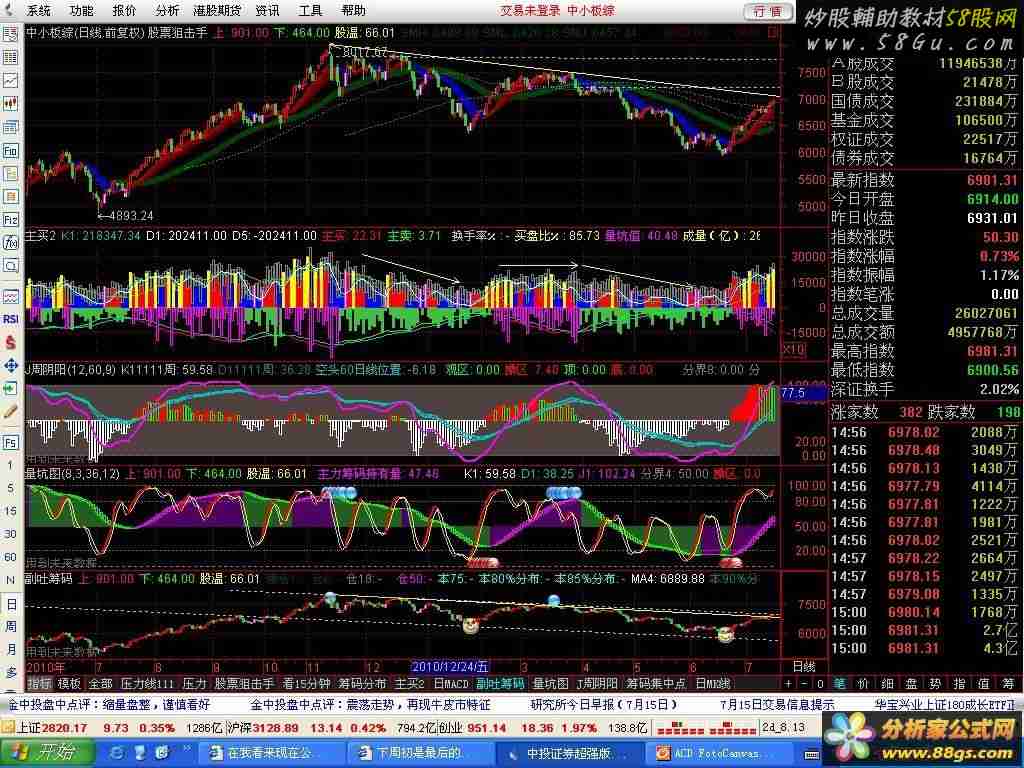Select the 筹码集中点 tab
1024x768 pixels.
tap(656, 684)
